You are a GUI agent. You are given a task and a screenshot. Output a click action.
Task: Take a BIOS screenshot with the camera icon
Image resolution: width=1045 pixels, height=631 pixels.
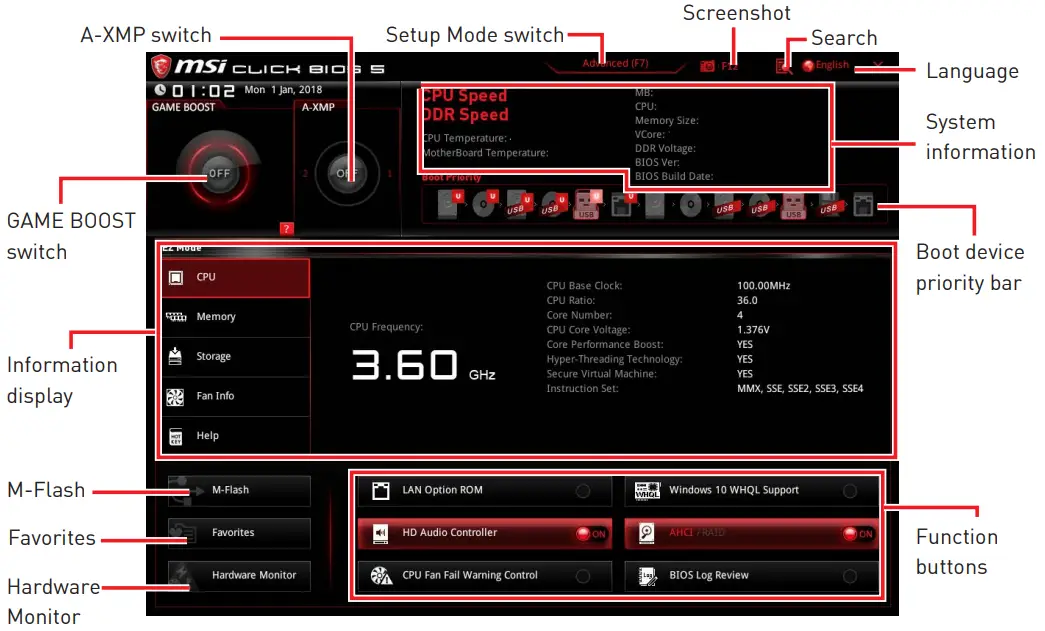(x=707, y=64)
